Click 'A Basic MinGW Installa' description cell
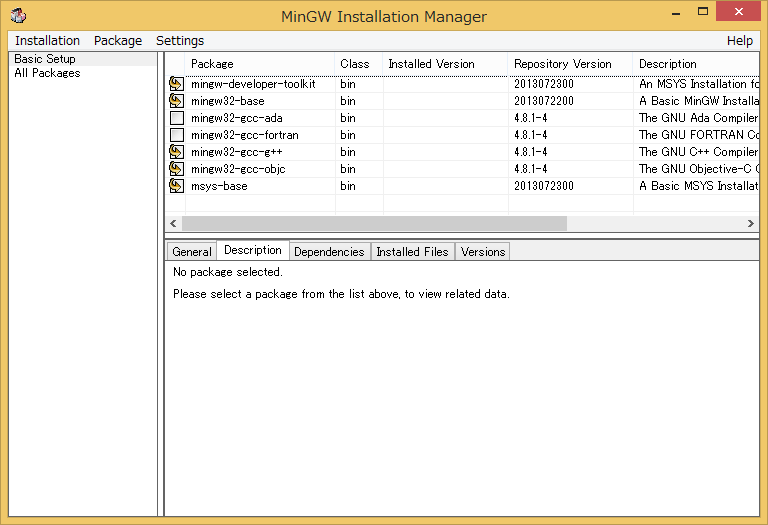 click(x=698, y=101)
